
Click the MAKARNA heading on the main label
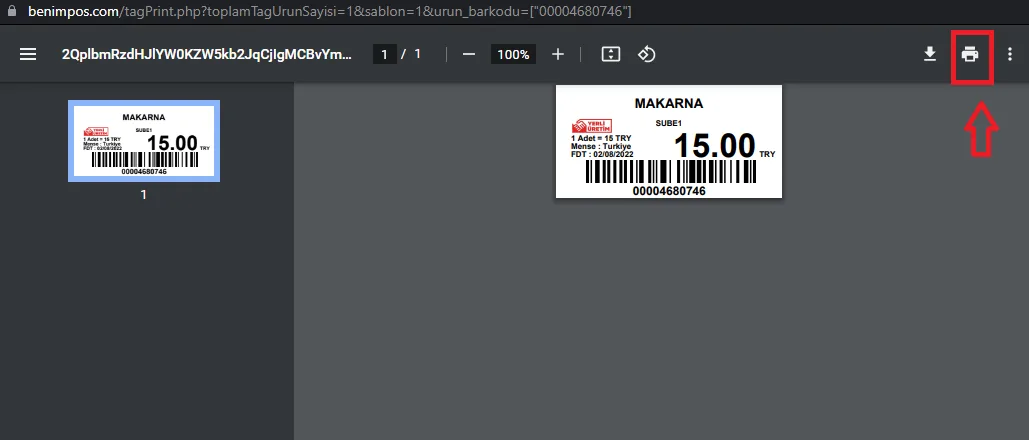point(669,103)
